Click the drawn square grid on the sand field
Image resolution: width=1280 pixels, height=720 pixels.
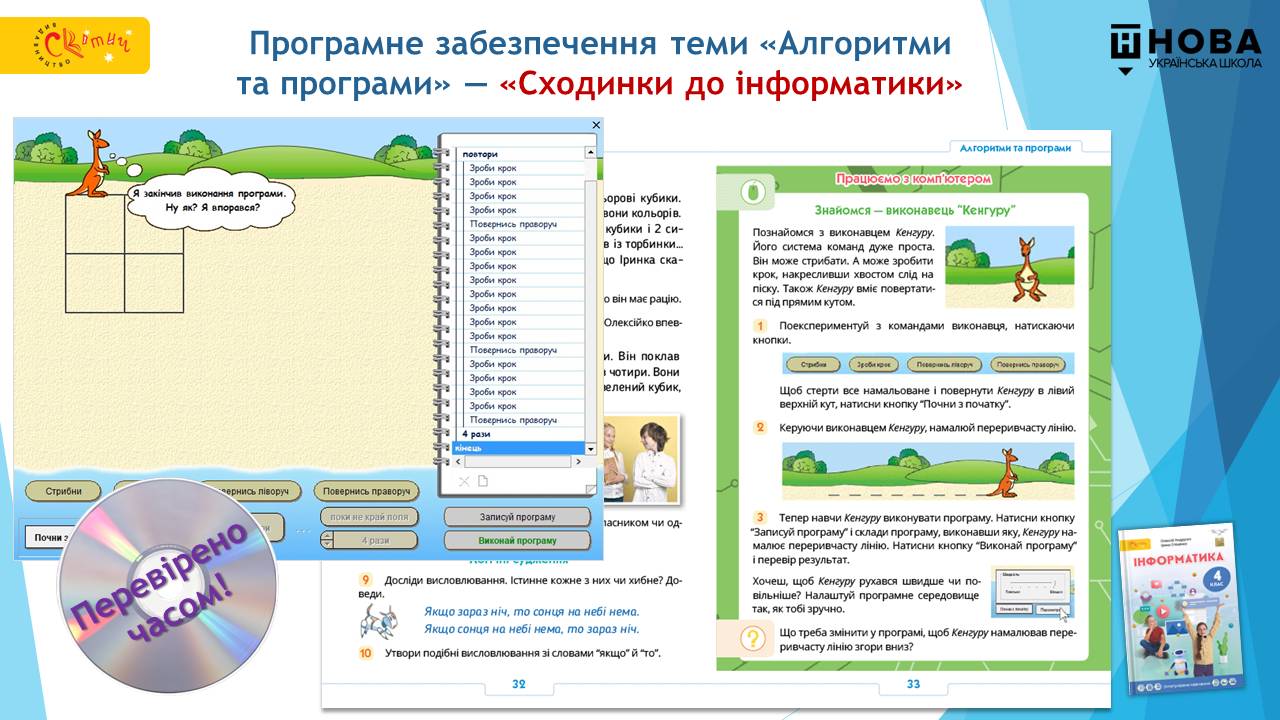pos(125,253)
